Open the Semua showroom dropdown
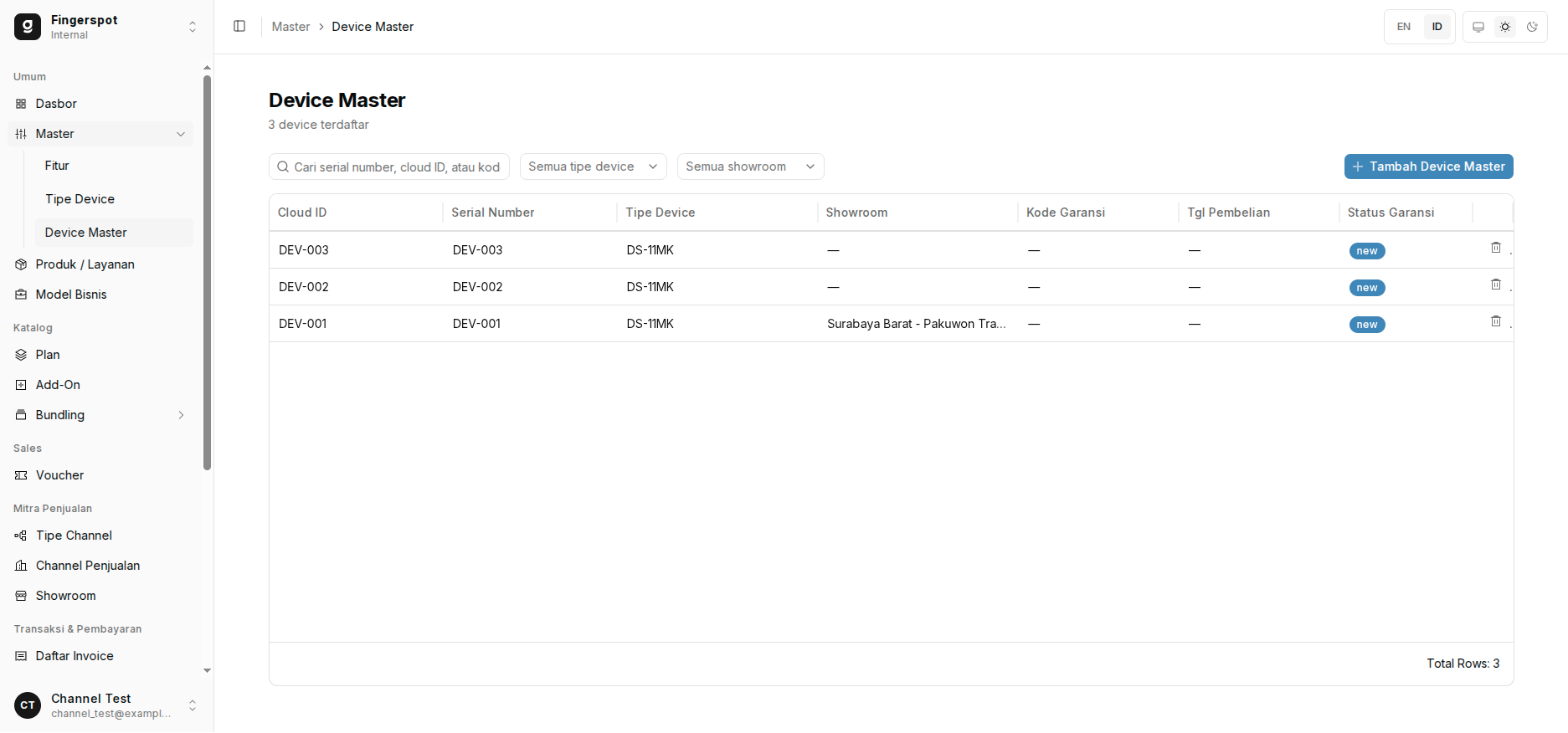 click(751, 167)
